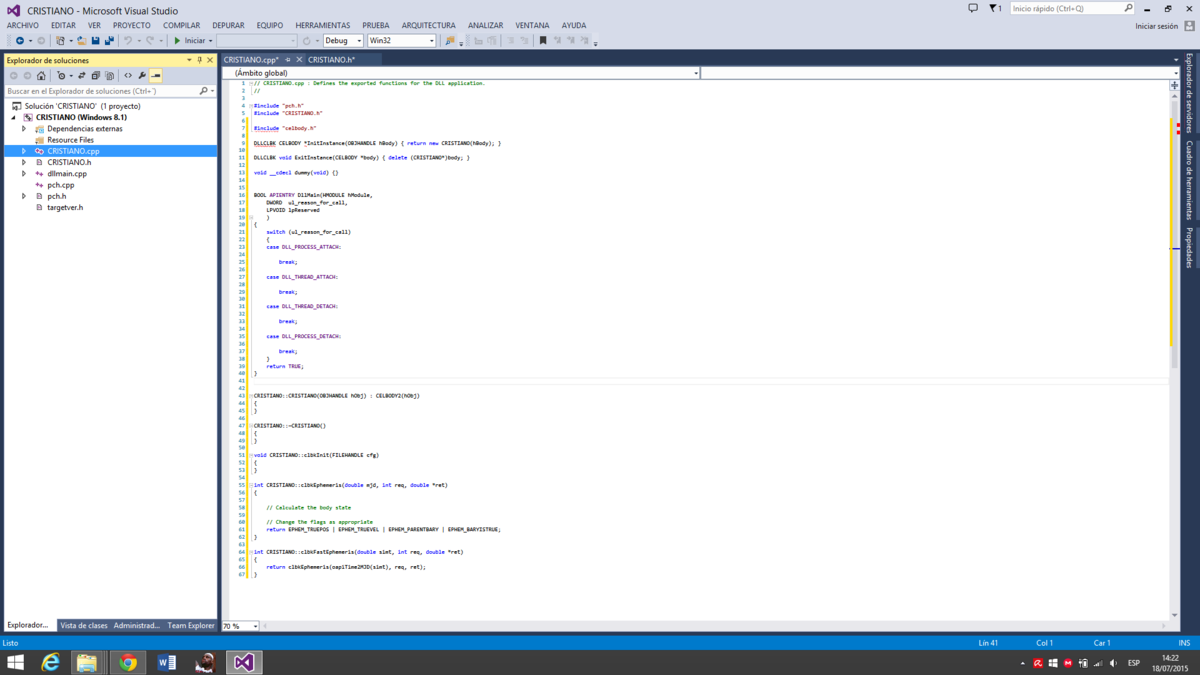Click the ESP language indicator in taskbar
This screenshot has width=1200, height=675.
tap(1134, 663)
